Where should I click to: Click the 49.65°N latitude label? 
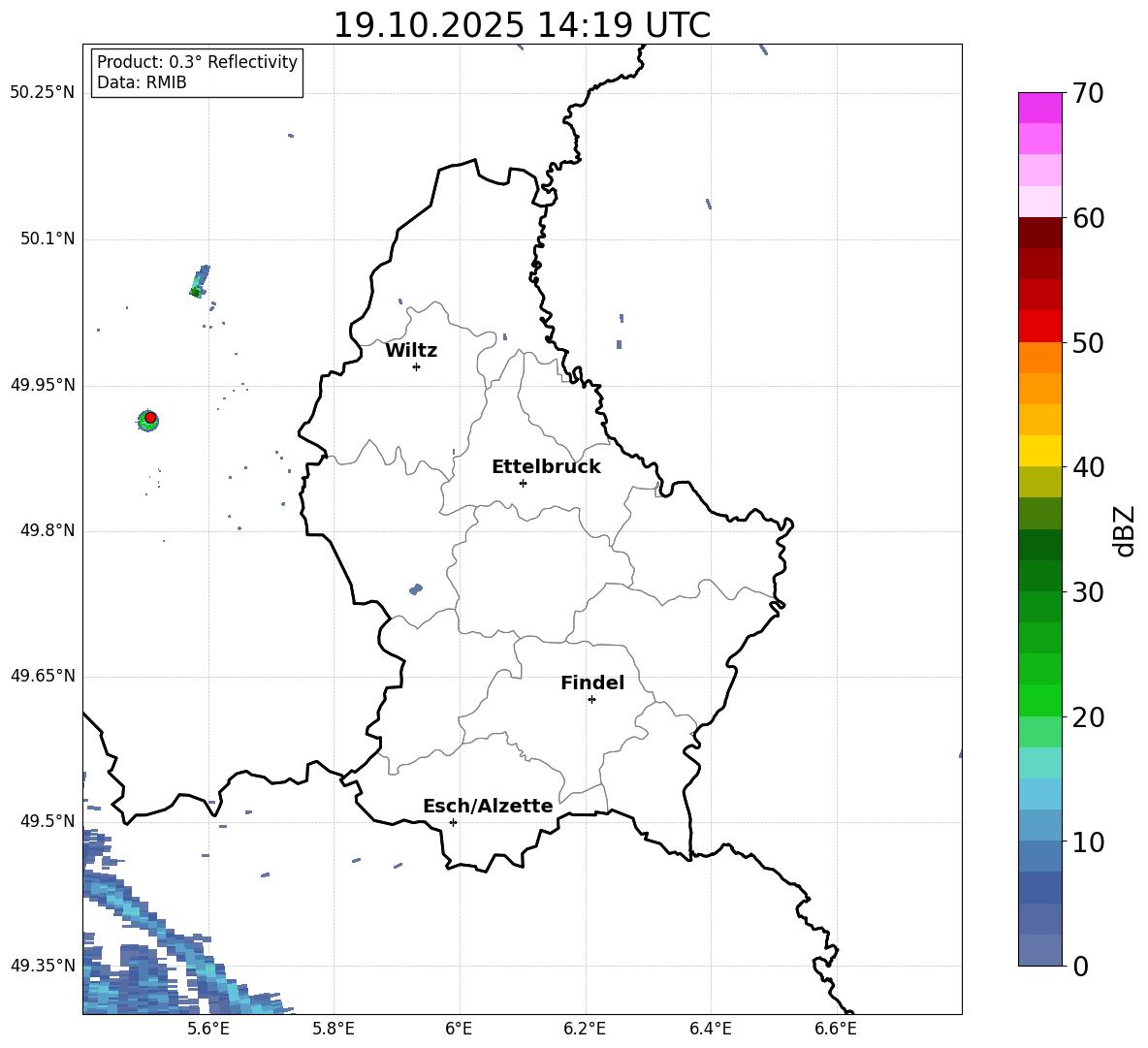(x=43, y=676)
